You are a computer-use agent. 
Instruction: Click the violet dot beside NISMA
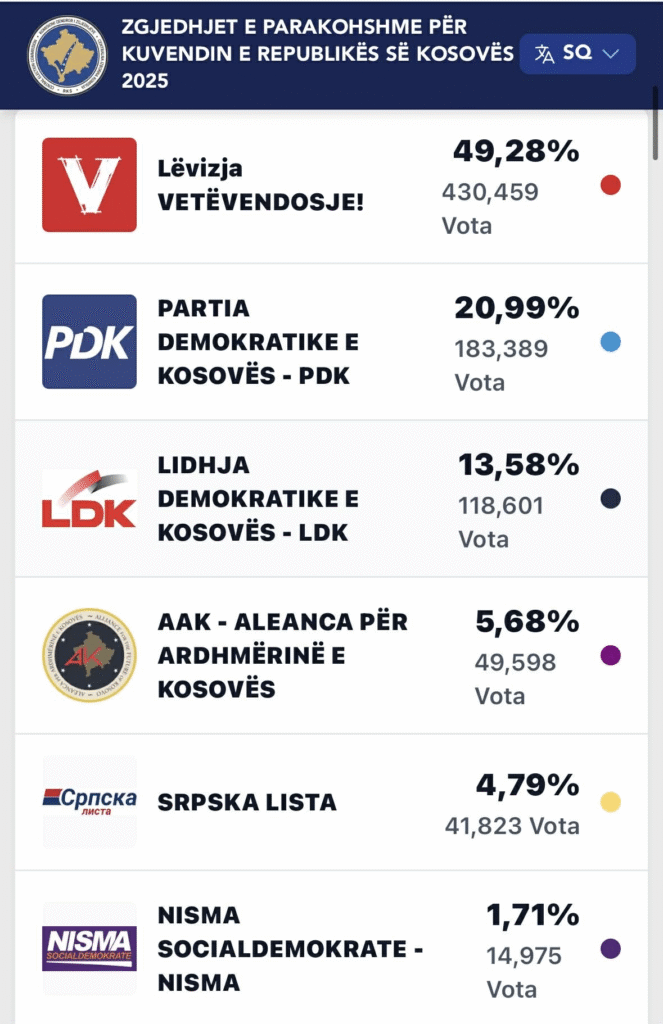pyautogui.click(x=611, y=949)
